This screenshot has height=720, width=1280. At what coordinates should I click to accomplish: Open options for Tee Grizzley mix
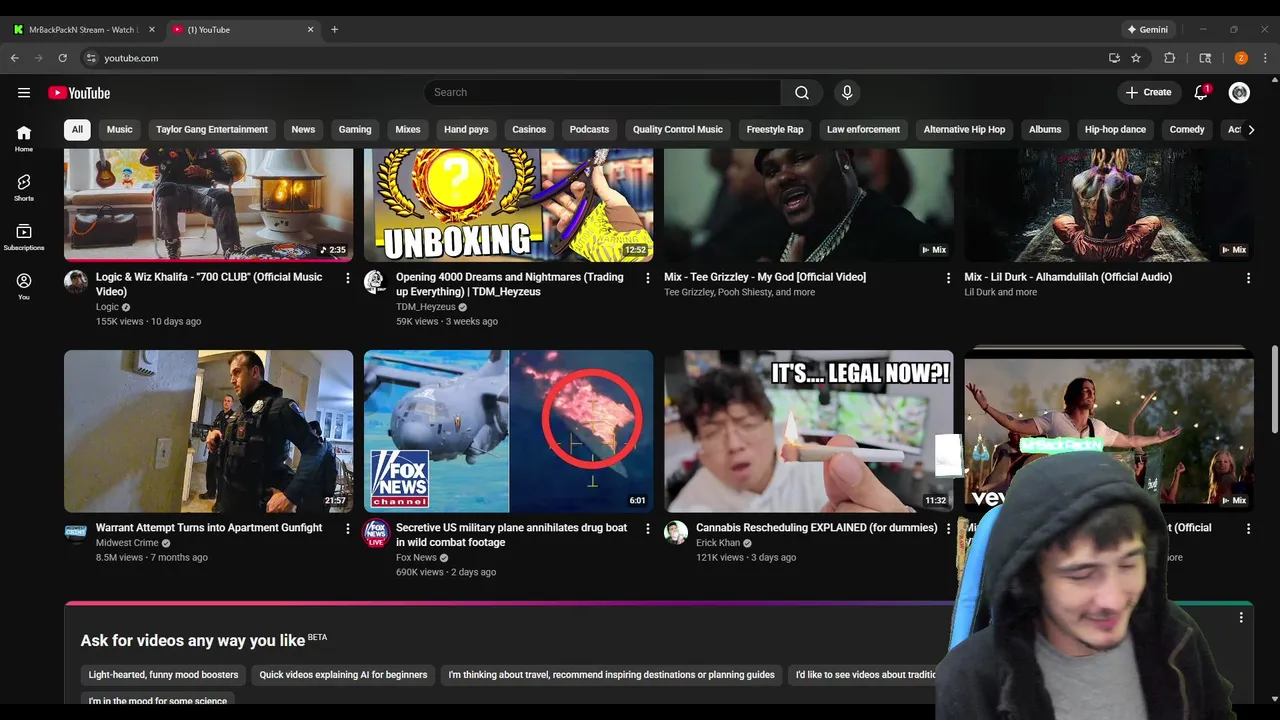pyautogui.click(x=948, y=278)
